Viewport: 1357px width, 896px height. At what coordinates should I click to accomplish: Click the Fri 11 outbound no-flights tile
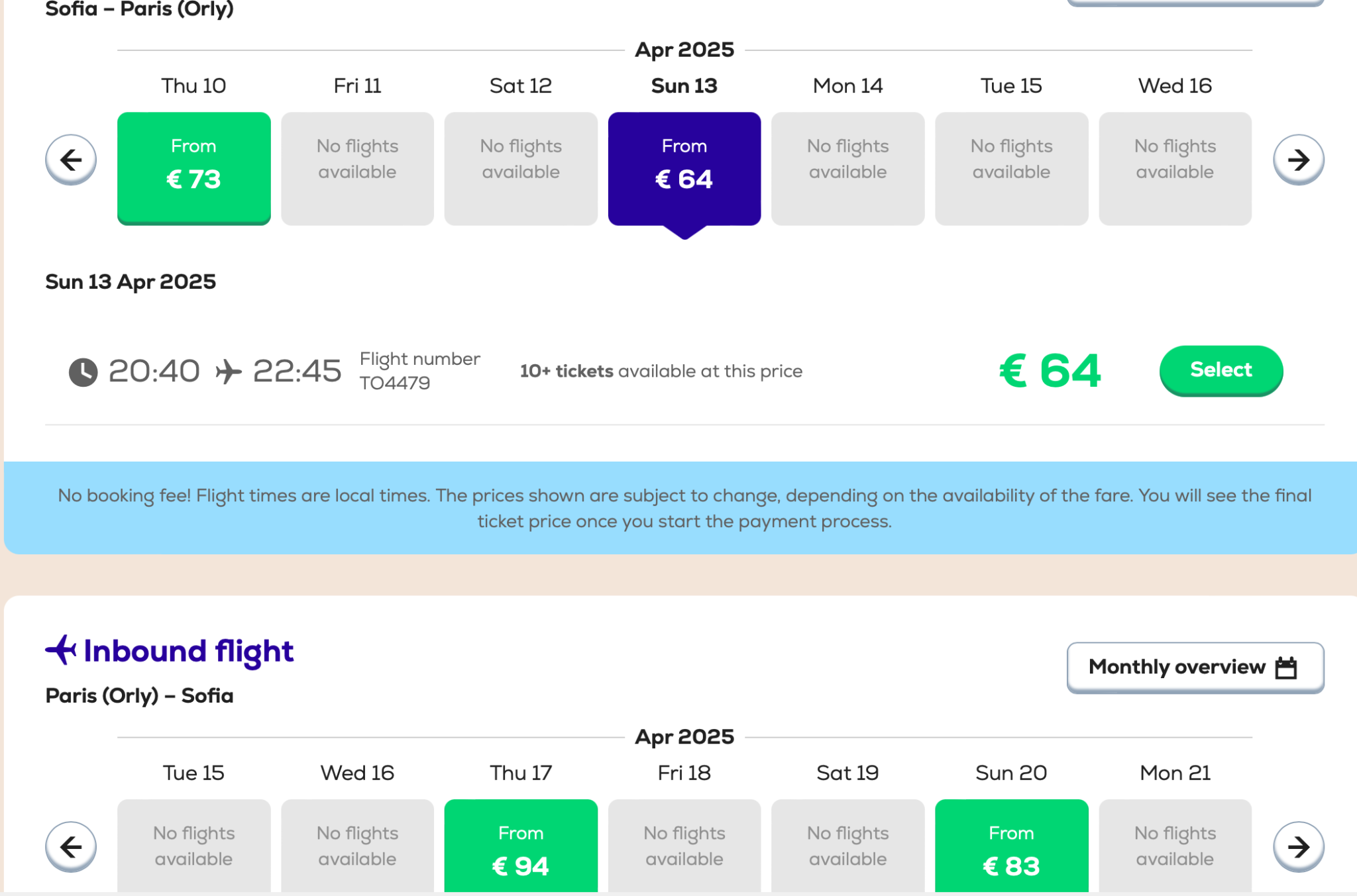[357, 168]
